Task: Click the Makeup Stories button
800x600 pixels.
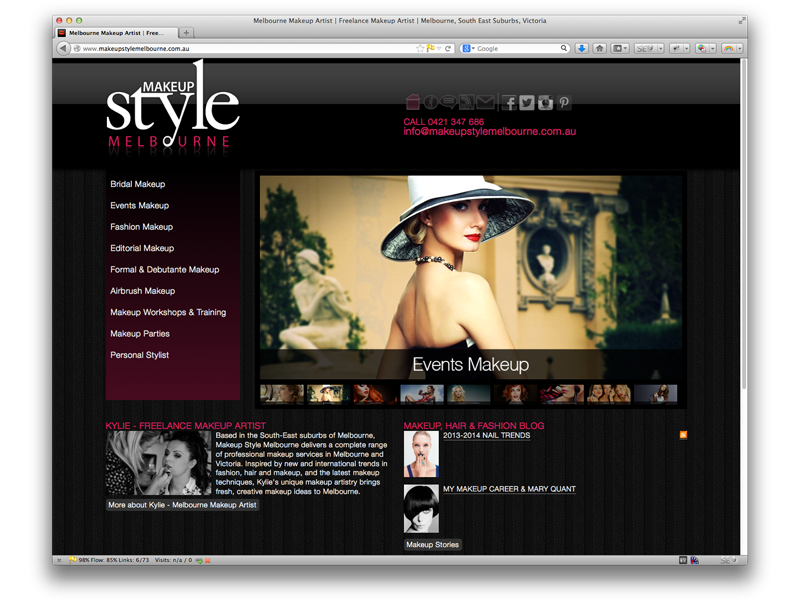Action: pyautogui.click(x=433, y=544)
